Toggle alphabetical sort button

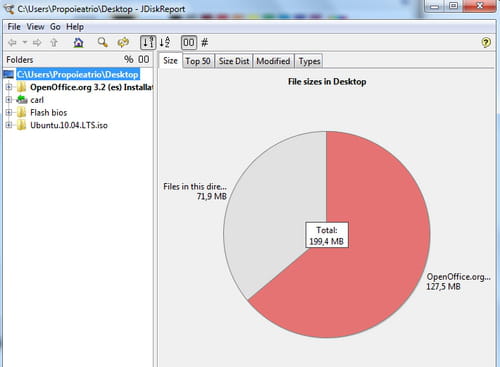[165, 42]
